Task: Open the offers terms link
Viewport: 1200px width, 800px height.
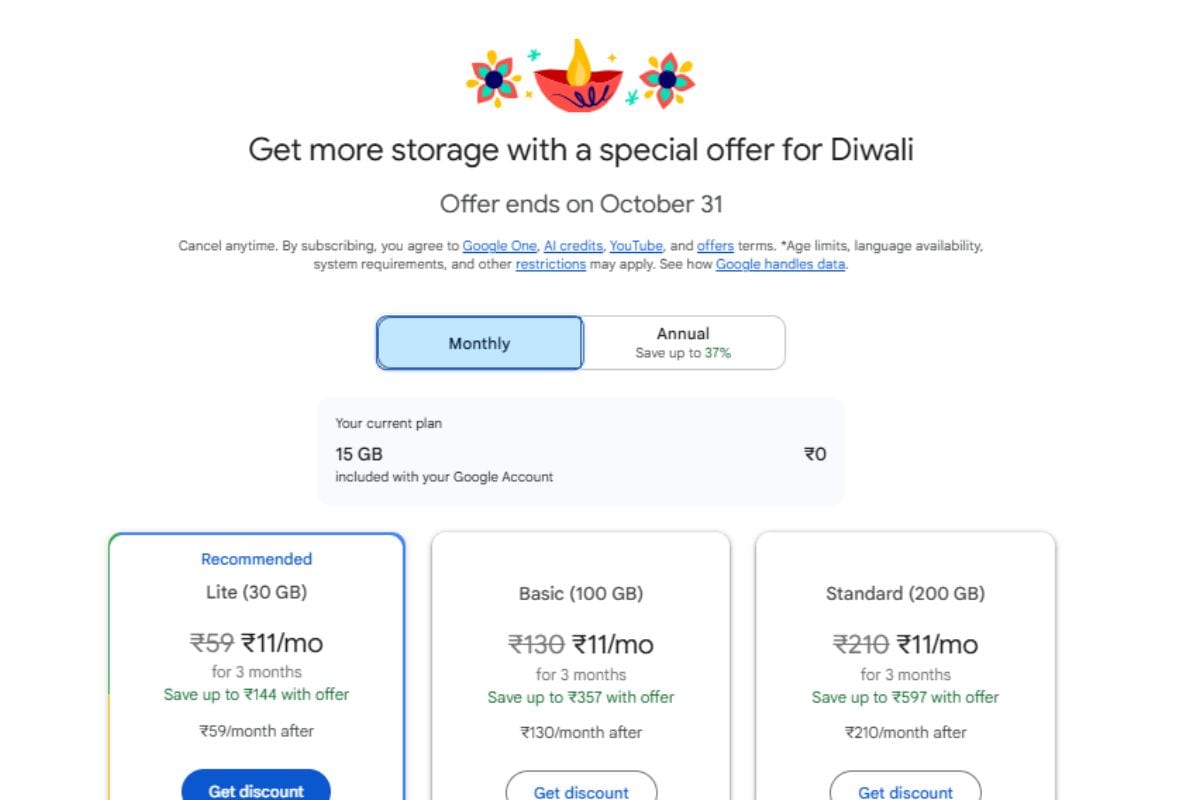Action: tap(715, 246)
